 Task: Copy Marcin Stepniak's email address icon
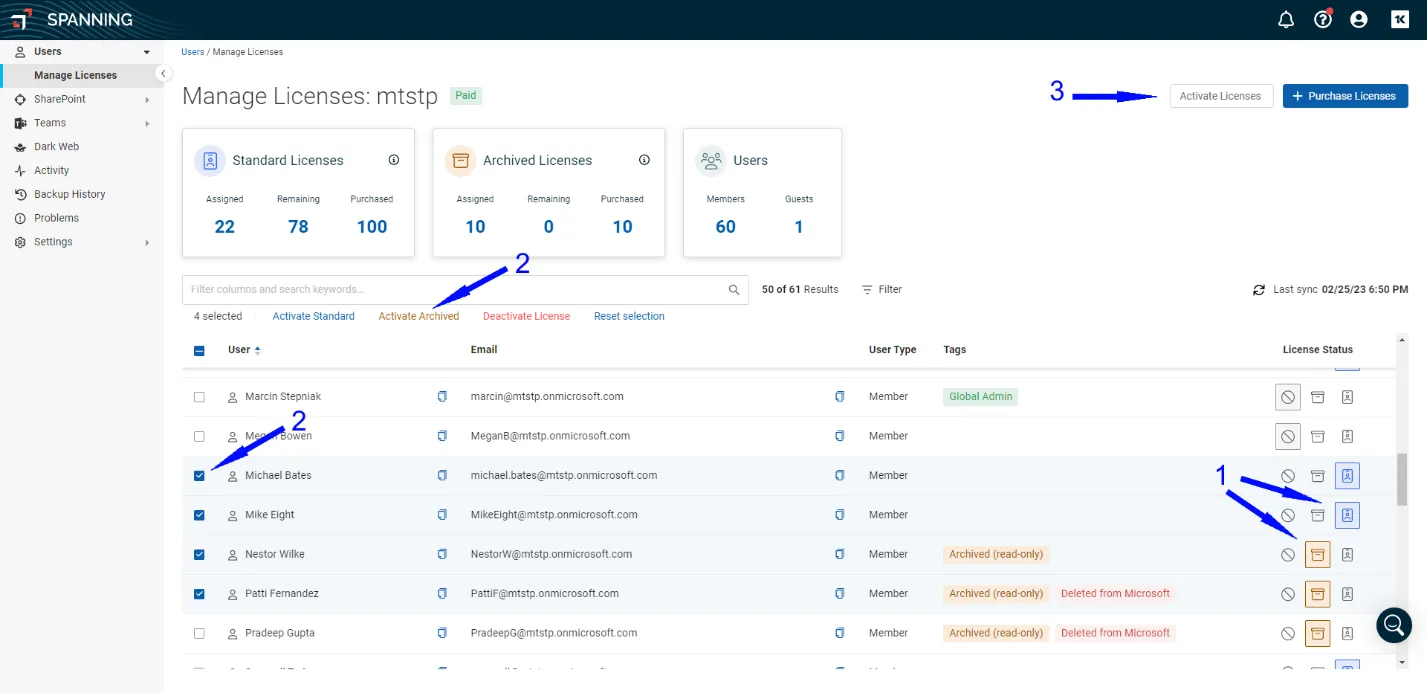[840, 397]
